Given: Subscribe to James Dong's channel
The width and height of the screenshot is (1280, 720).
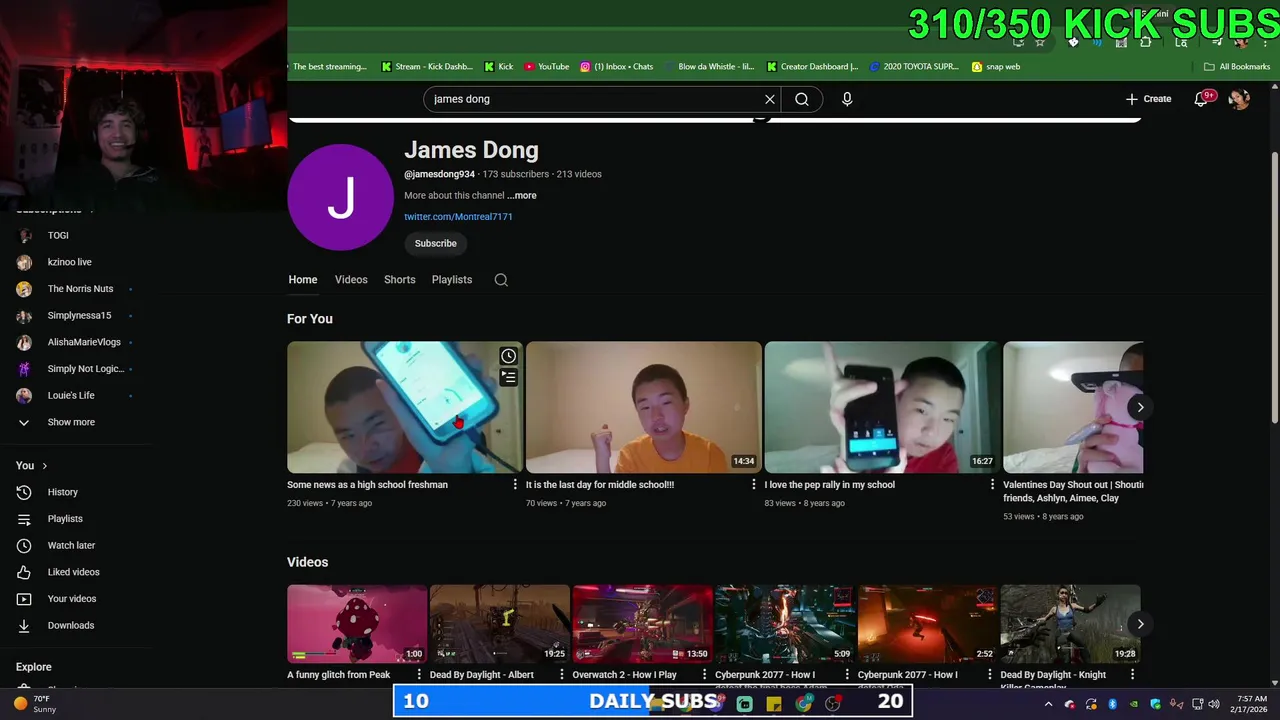Looking at the screenshot, I should tap(436, 243).
